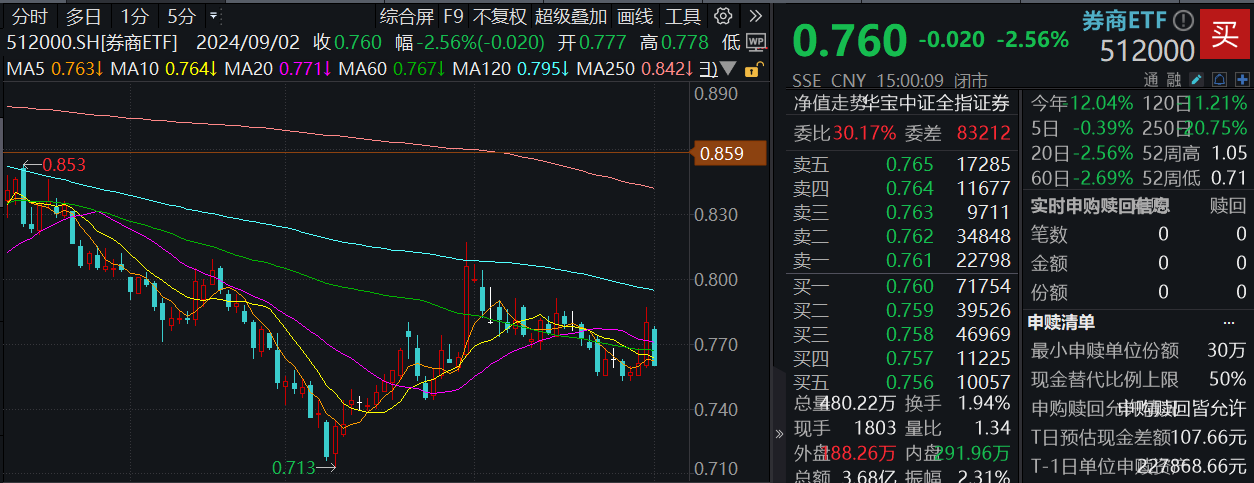Select the 卖四 0.764 order row
The width and height of the screenshot is (1254, 483).
click(902, 188)
